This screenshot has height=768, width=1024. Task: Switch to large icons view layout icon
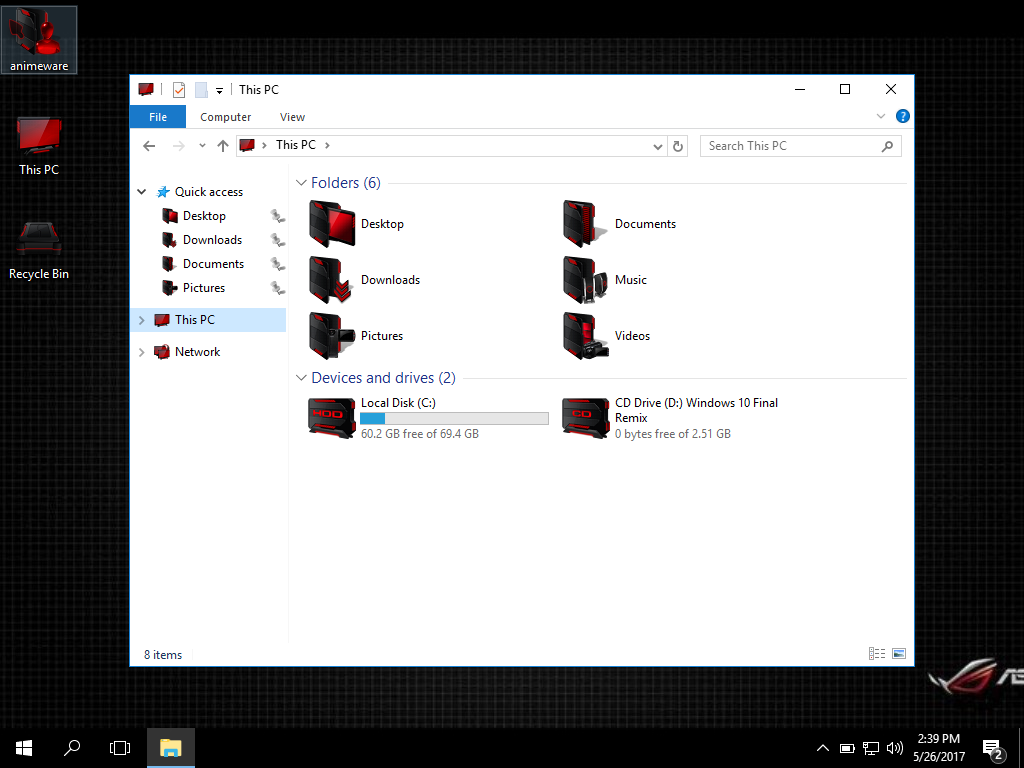click(x=899, y=654)
